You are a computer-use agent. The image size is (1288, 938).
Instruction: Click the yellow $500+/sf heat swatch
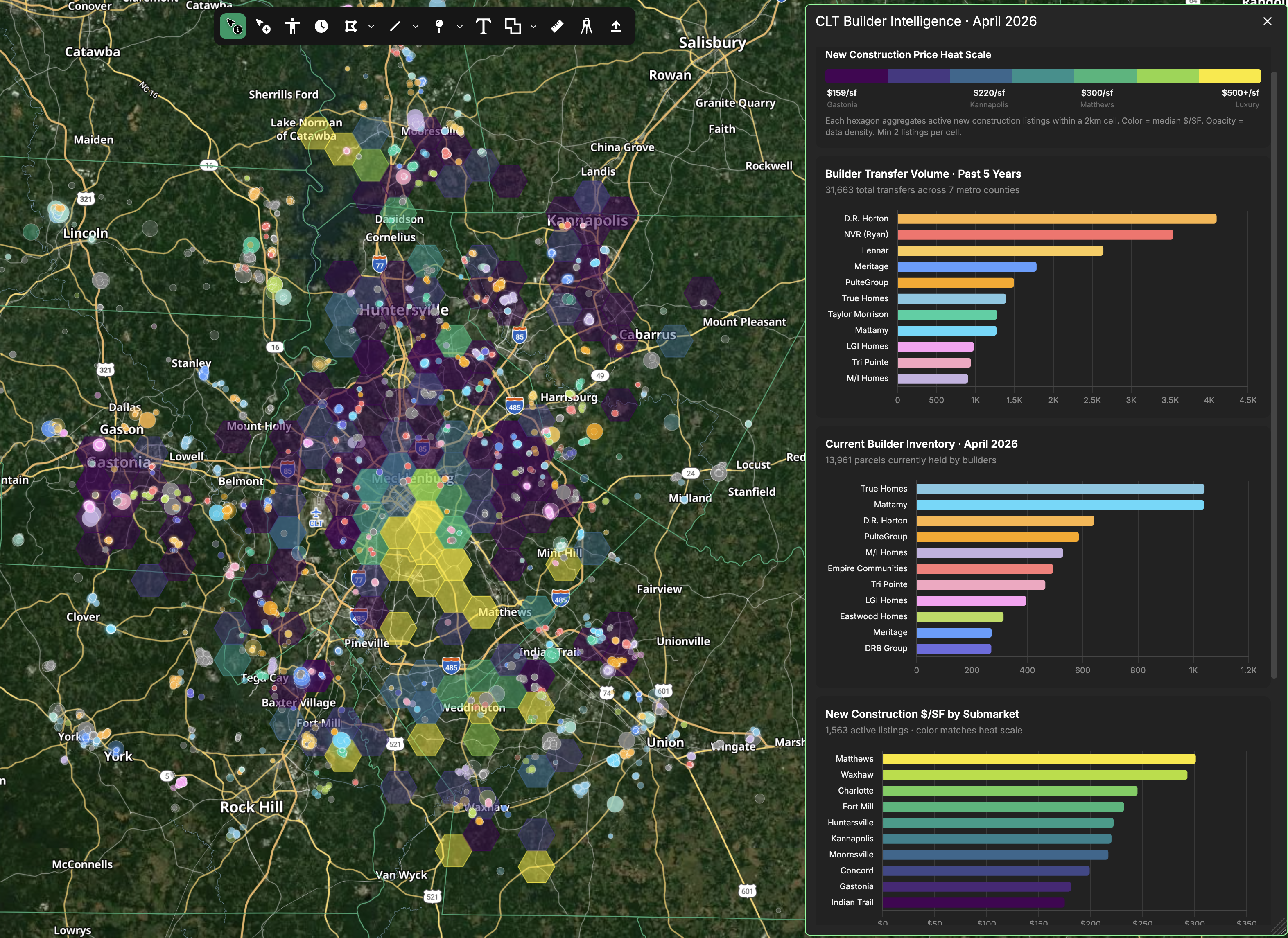(1229, 76)
